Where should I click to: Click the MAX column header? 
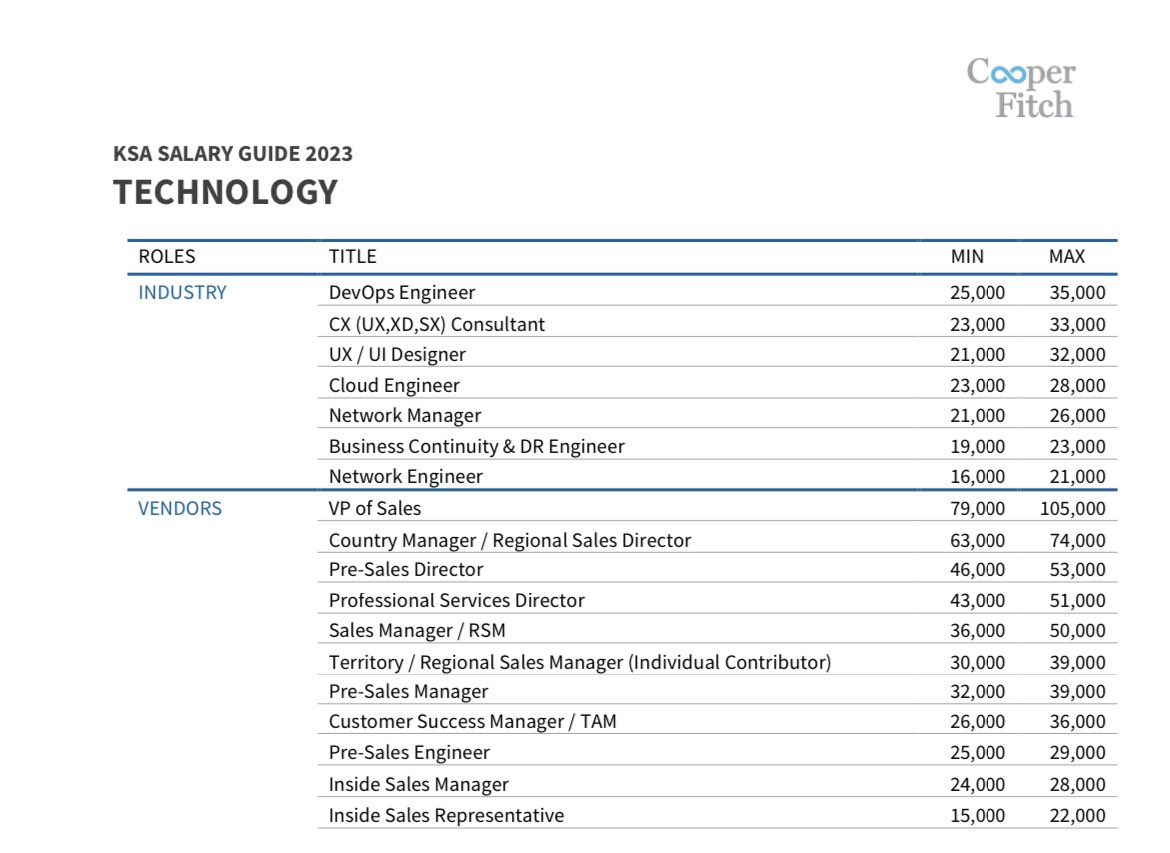click(x=1067, y=257)
